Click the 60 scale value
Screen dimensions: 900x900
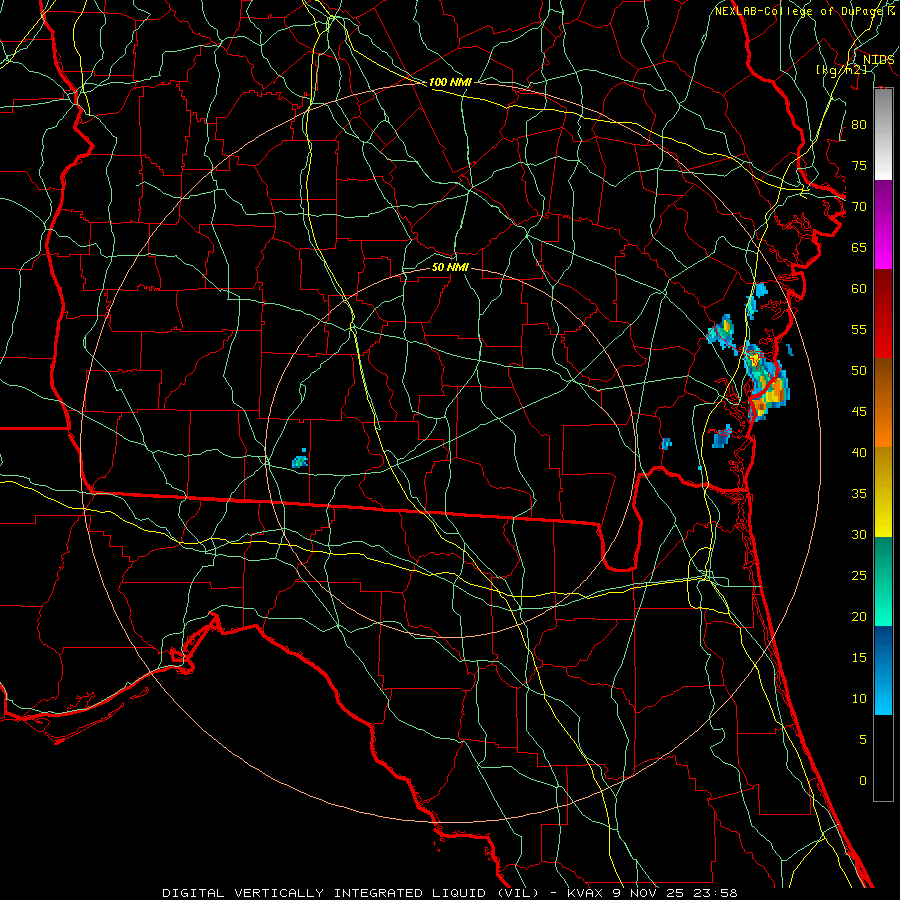(x=859, y=289)
